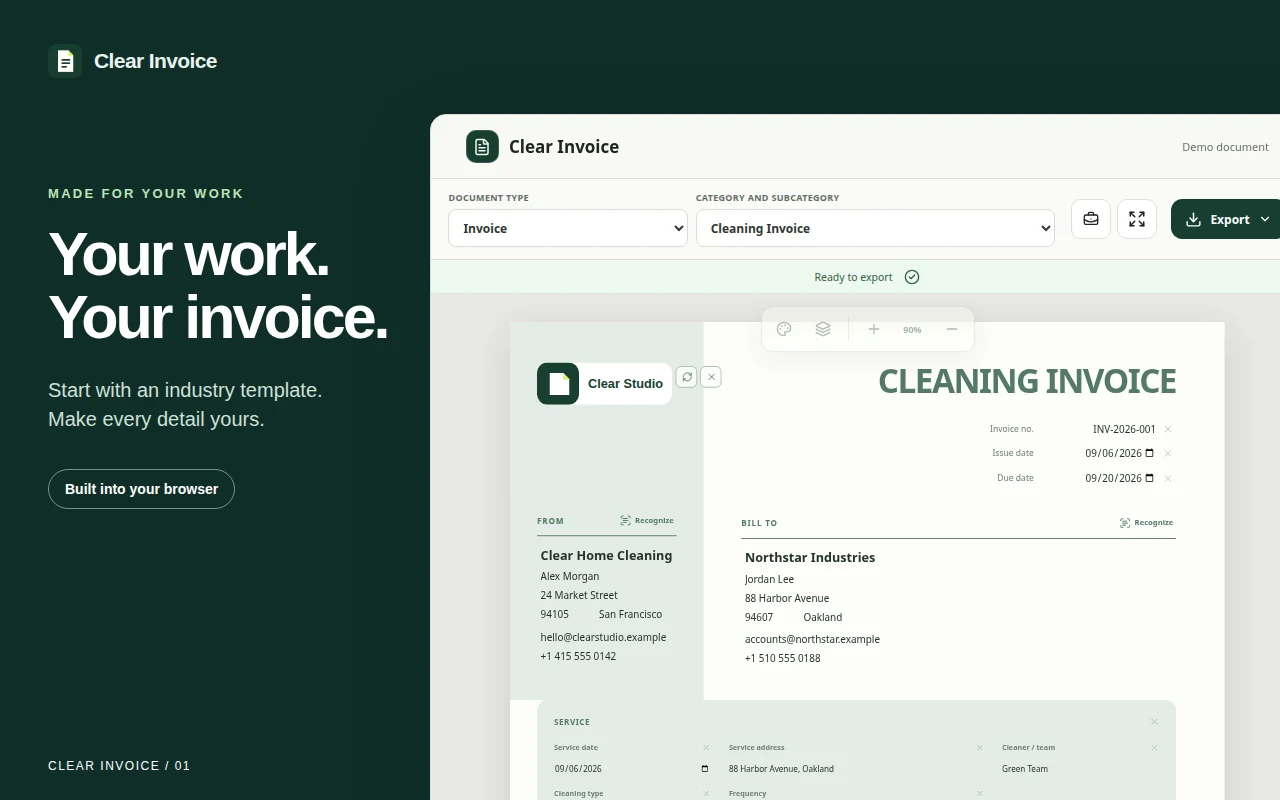The width and height of the screenshot is (1280, 800).
Task: Expand the Export options chevron
Action: (1265, 219)
